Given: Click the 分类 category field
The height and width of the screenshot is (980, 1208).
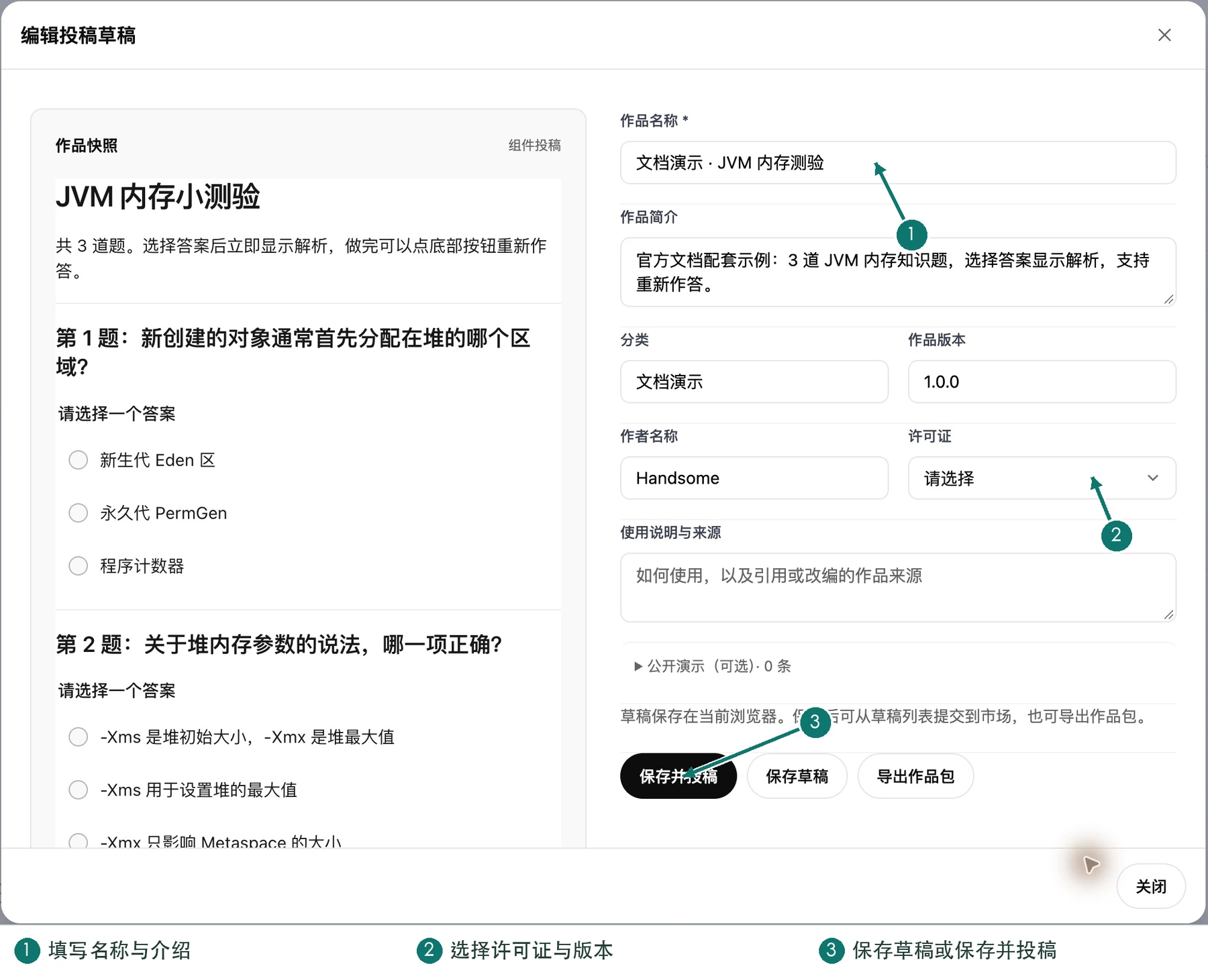Looking at the screenshot, I should point(754,382).
